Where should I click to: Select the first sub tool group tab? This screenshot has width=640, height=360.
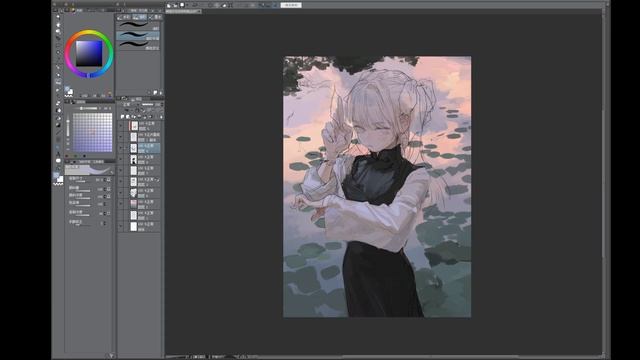(x=123, y=17)
